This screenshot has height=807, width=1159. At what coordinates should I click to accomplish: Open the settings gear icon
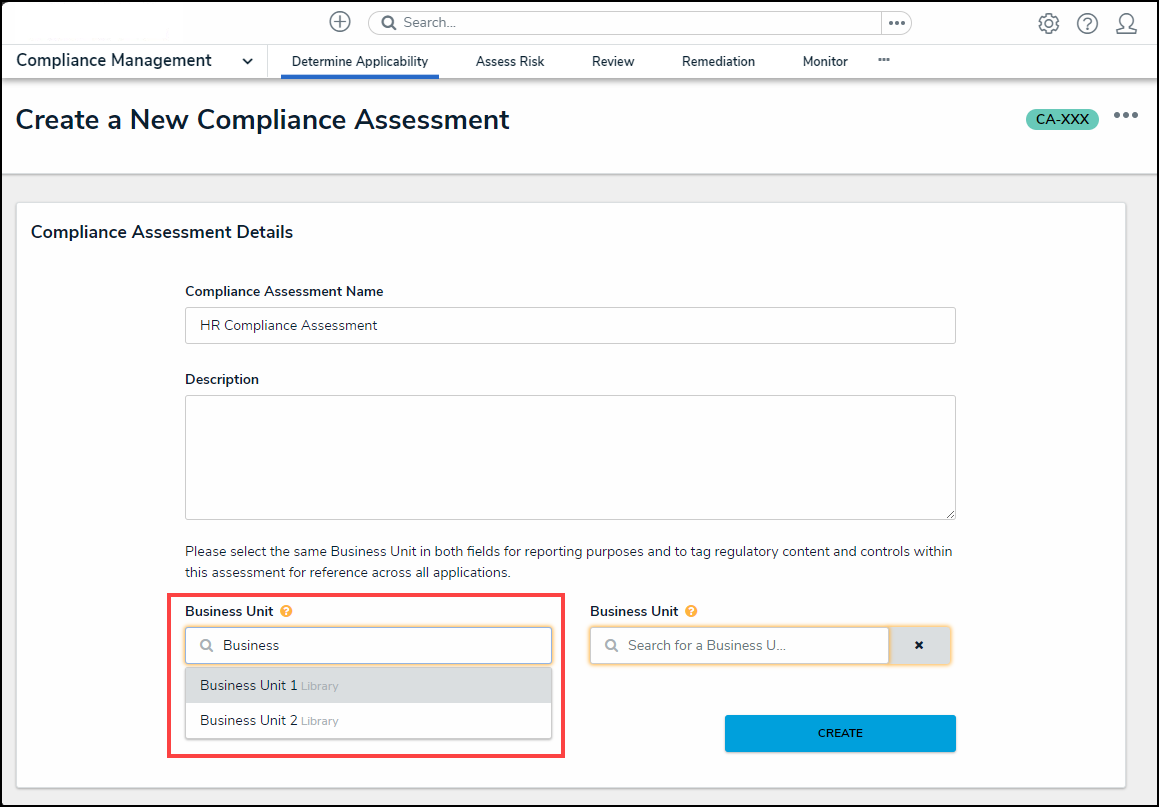(x=1048, y=24)
